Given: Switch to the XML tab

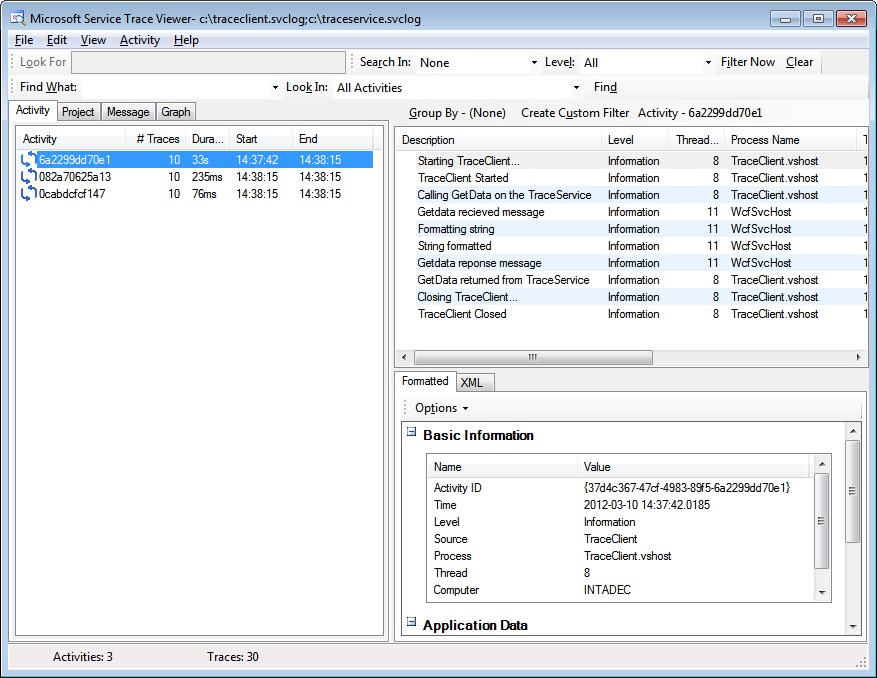Looking at the screenshot, I should pos(475,383).
